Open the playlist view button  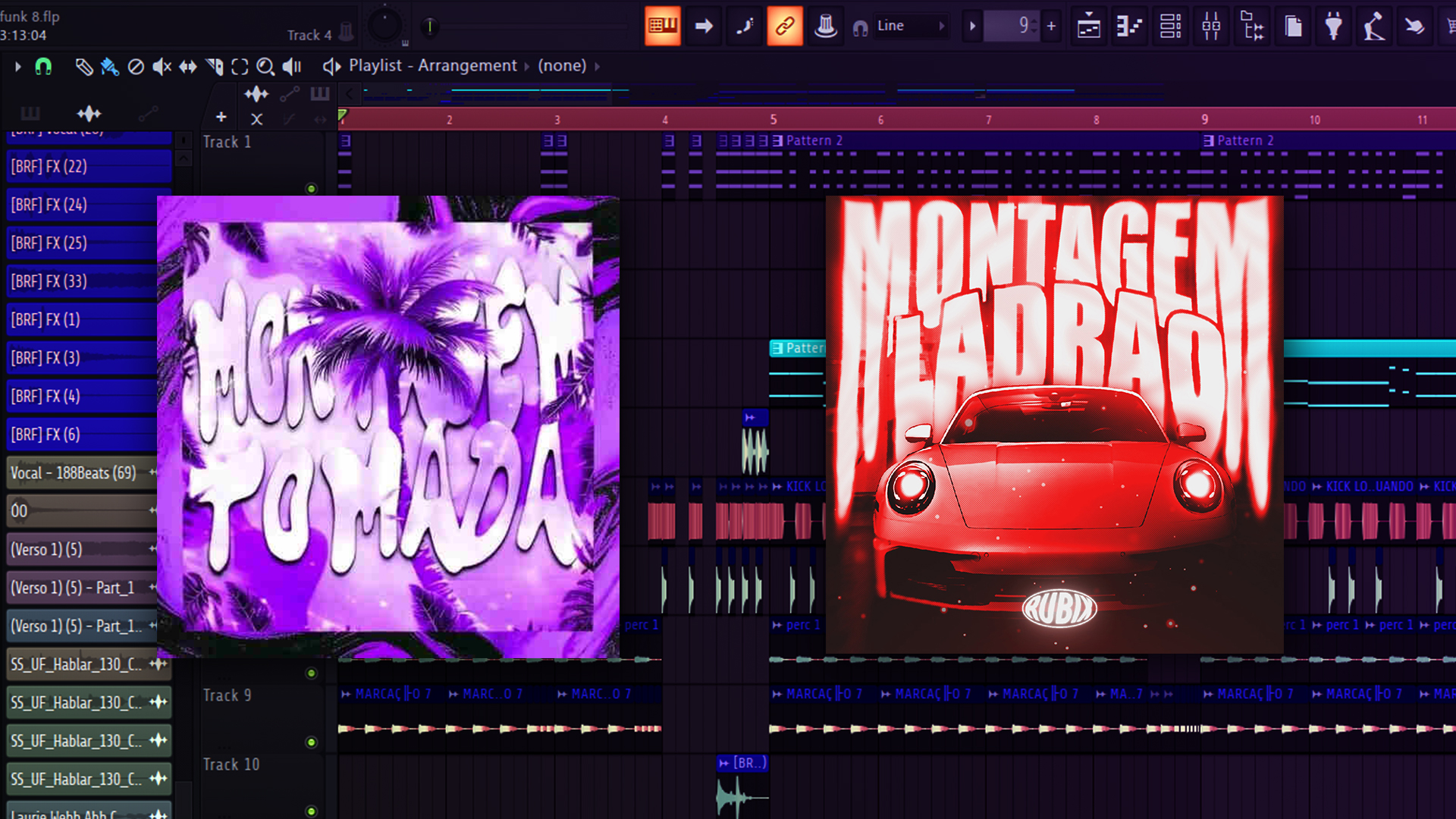point(1088,27)
